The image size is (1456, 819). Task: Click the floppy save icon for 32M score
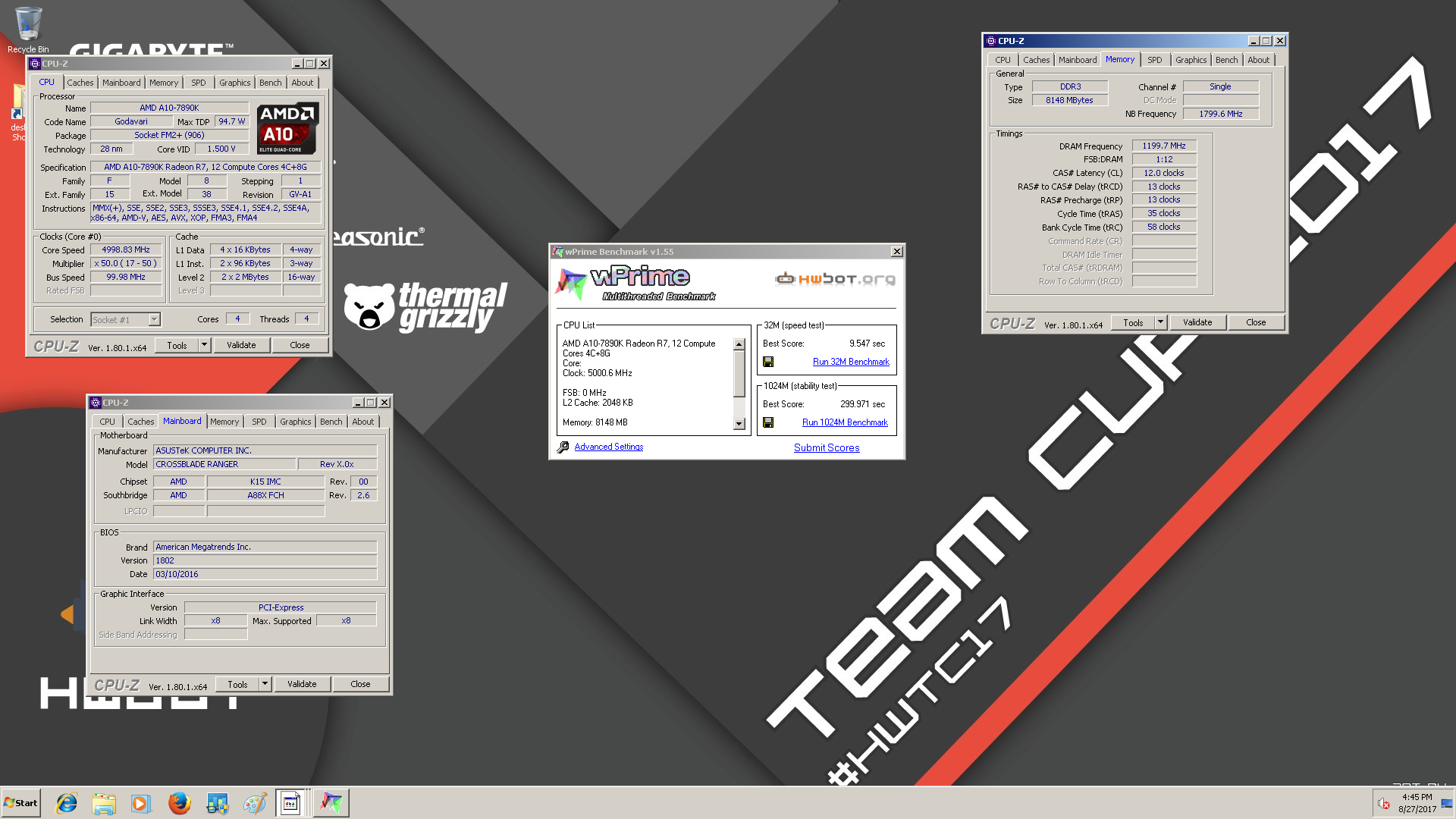[x=768, y=362]
